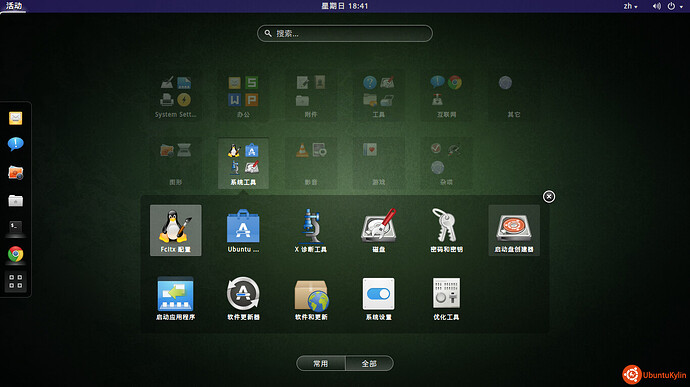Open the 附件 accessories folder
Image resolution: width=690 pixels, height=387 pixels.
click(x=311, y=96)
